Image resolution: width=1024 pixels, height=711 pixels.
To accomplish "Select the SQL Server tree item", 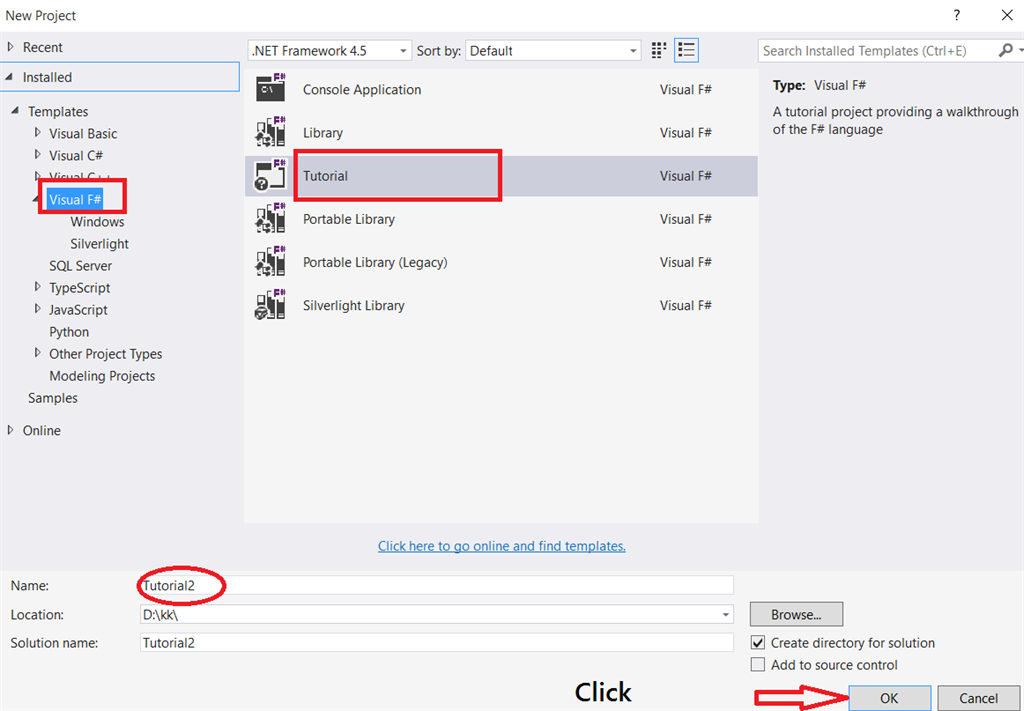I will click(x=80, y=266).
